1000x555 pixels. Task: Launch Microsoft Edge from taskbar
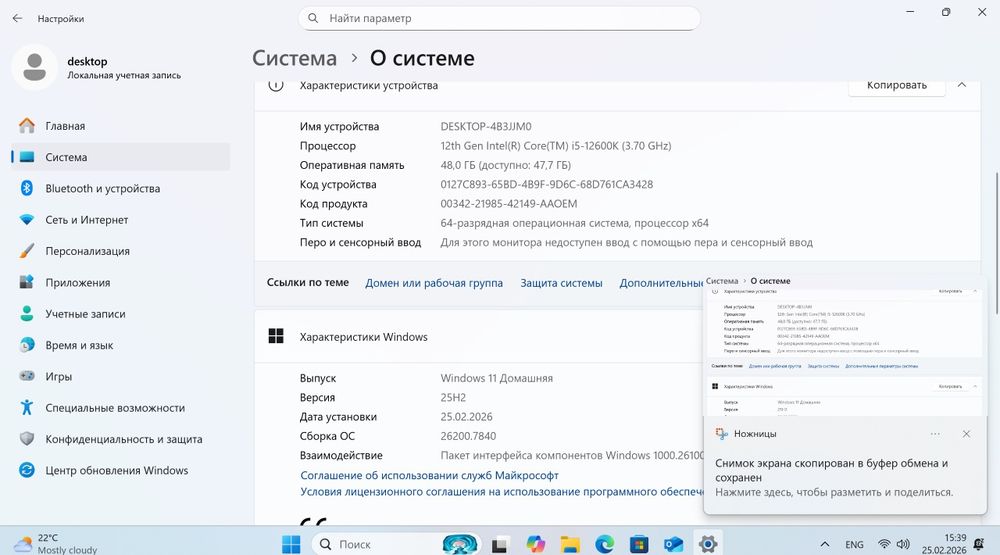tap(605, 544)
